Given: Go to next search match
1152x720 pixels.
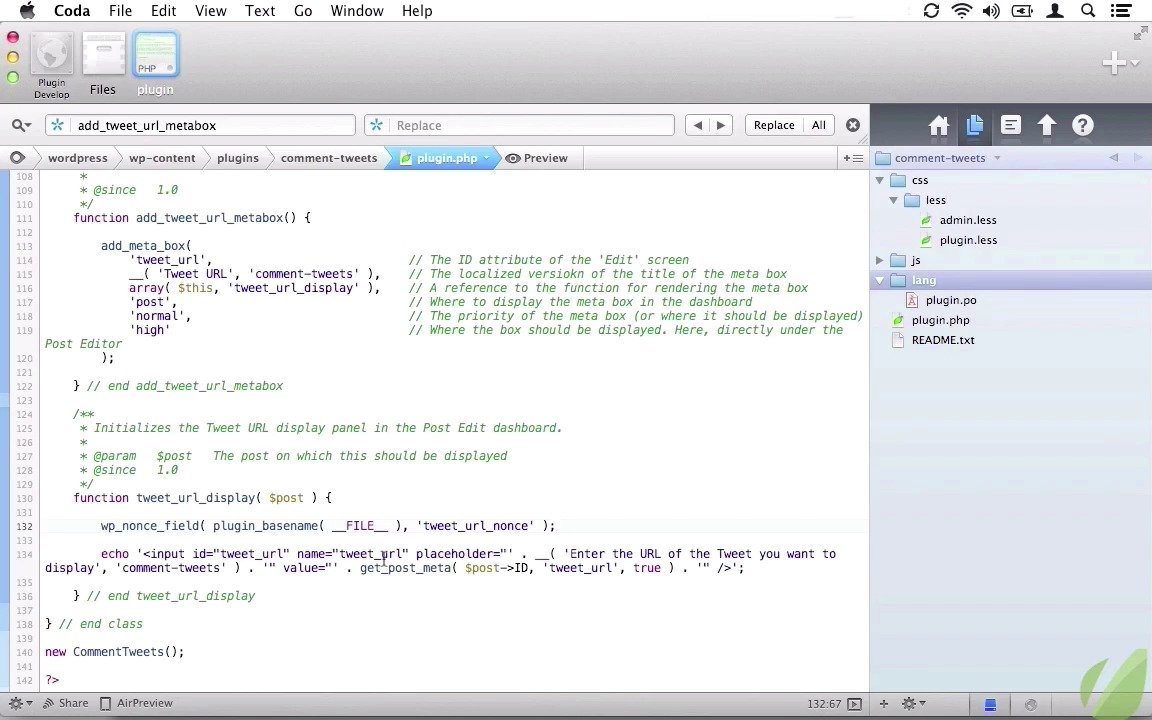Looking at the screenshot, I should point(721,126).
